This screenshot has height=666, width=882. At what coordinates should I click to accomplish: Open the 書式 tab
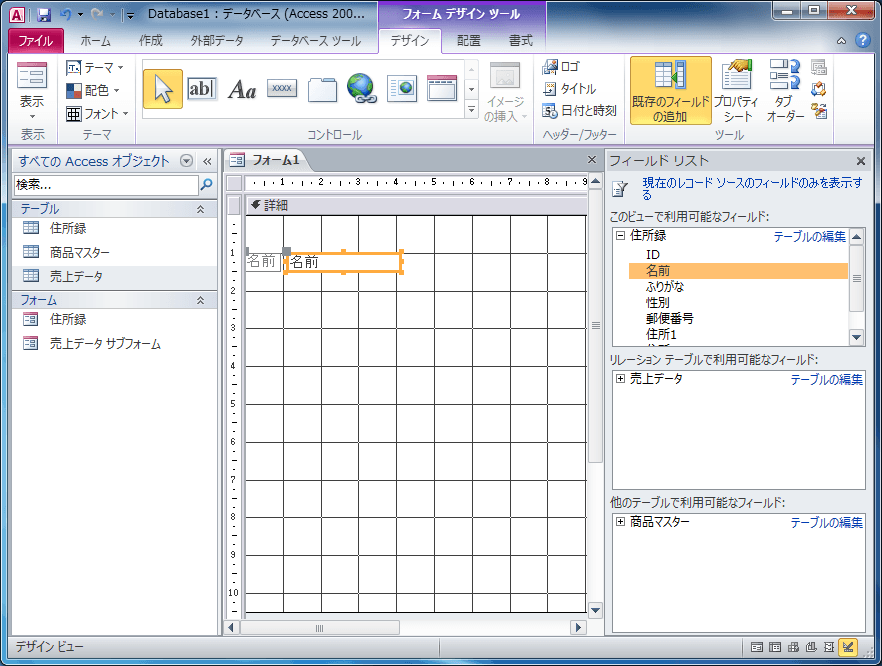pyautogui.click(x=520, y=40)
